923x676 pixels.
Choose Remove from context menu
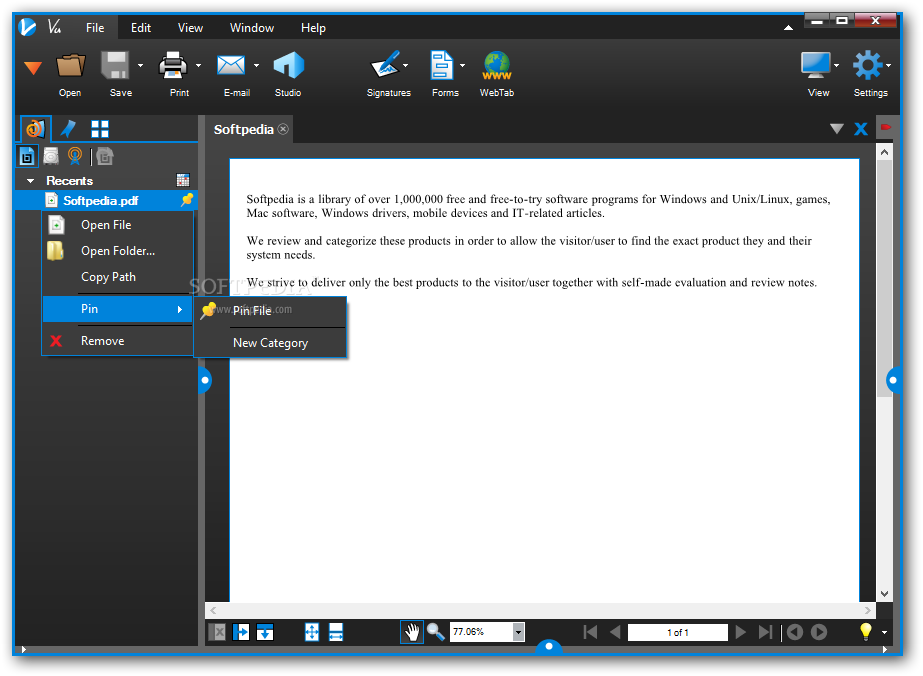[118, 341]
